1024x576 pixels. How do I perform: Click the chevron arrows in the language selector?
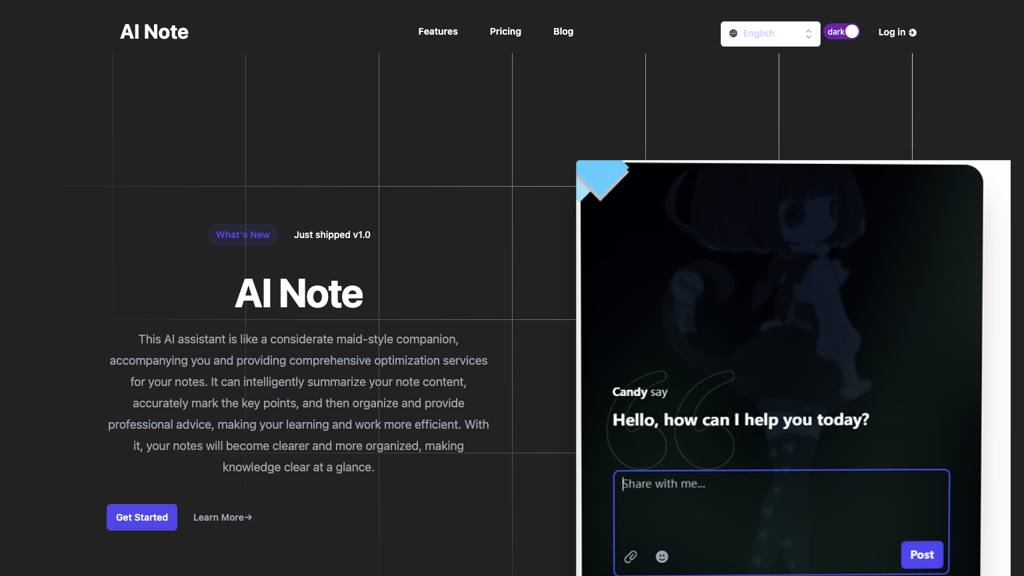click(809, 33)
